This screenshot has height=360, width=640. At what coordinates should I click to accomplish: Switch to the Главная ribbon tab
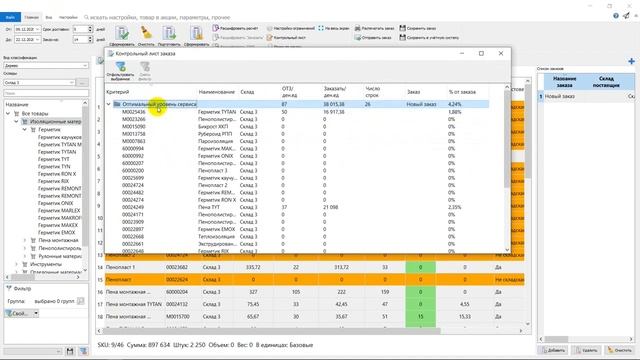point(31,17)
